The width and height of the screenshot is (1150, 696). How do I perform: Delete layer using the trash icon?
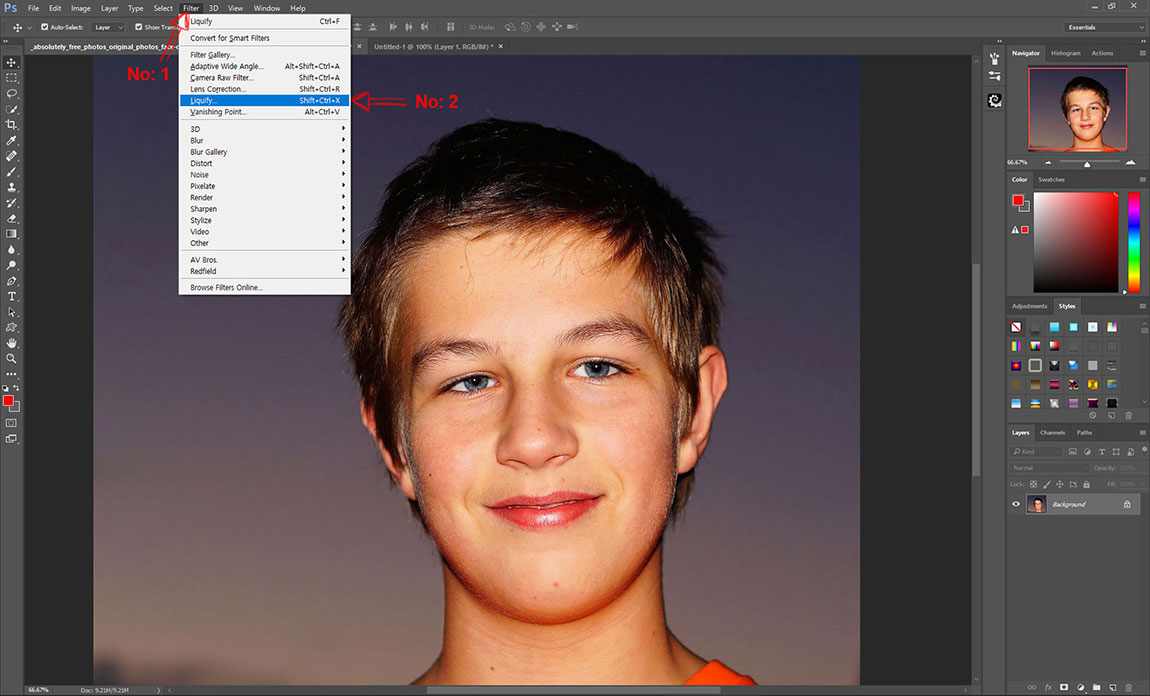(x=1129, y=687)
